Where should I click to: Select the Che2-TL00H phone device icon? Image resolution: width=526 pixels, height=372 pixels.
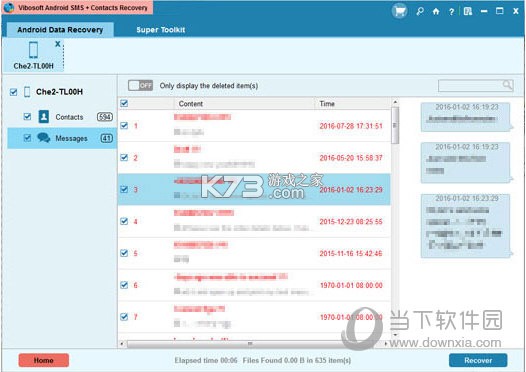coord(33,50)
